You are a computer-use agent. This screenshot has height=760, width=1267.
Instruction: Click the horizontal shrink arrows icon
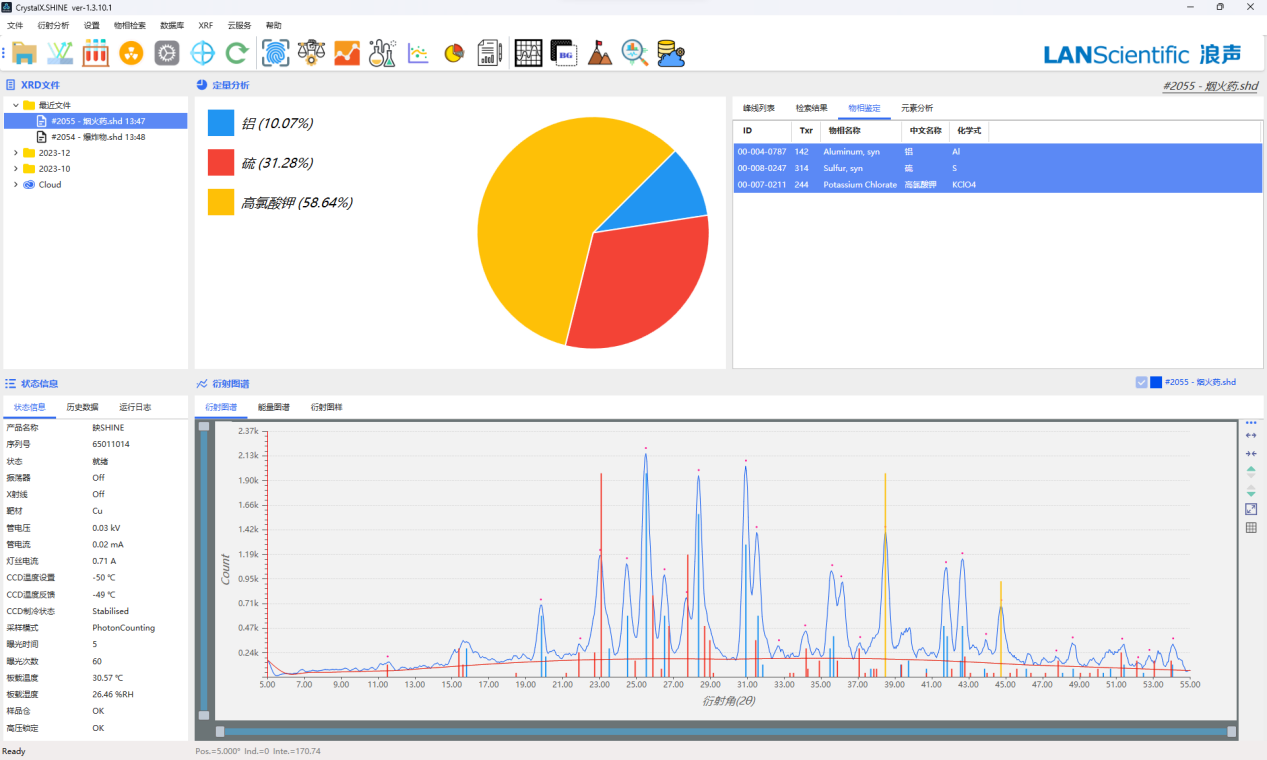tap(1251, 454)
